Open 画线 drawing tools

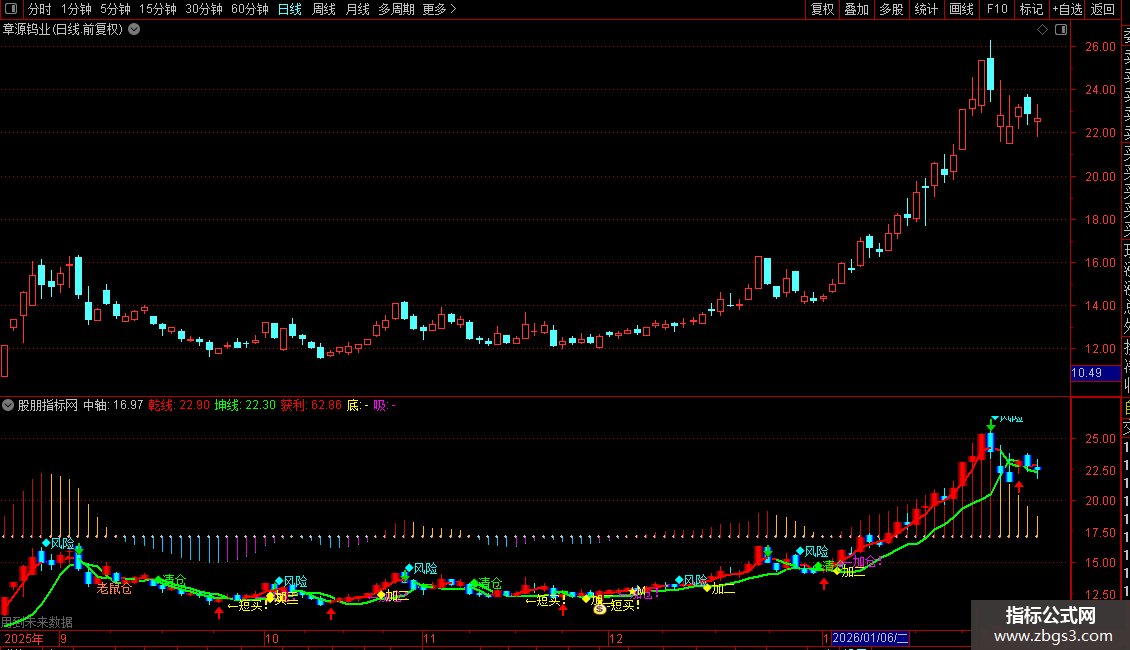pyautogui.click(x=961, y=9)
